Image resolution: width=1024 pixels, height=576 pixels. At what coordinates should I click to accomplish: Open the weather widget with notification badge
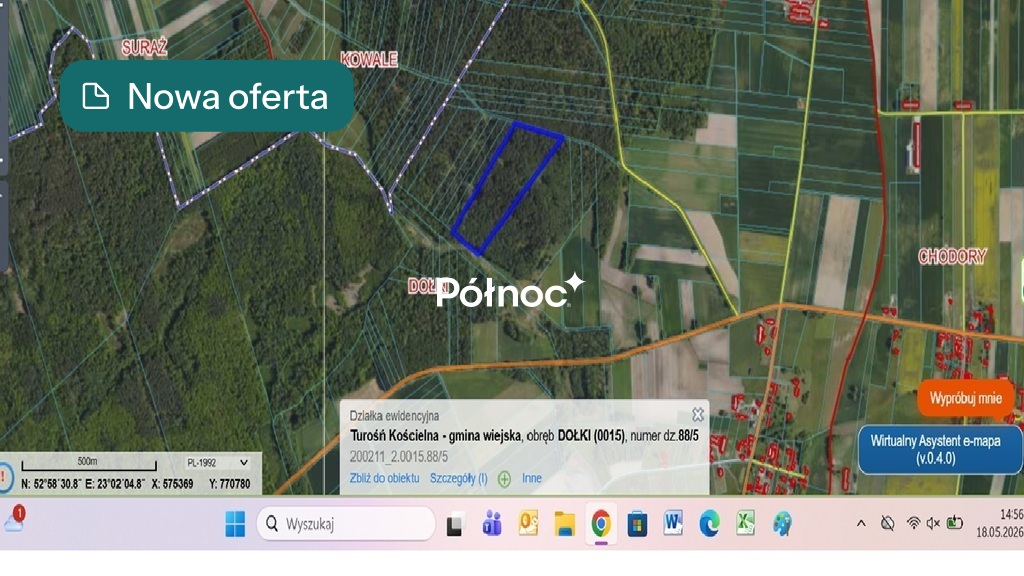(14, 521)
